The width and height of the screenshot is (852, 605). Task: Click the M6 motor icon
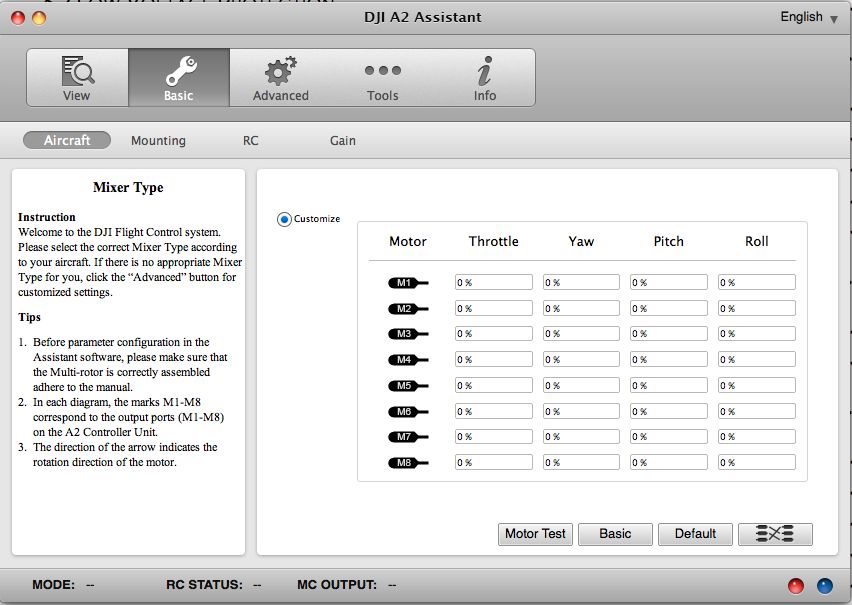408,412
